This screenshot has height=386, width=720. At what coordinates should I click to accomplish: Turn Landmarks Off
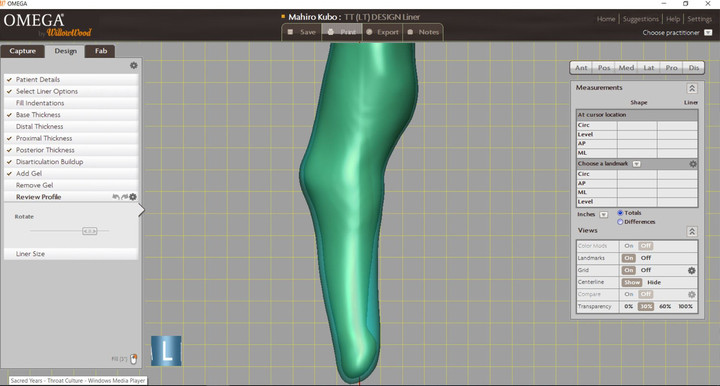pos(646,258)
